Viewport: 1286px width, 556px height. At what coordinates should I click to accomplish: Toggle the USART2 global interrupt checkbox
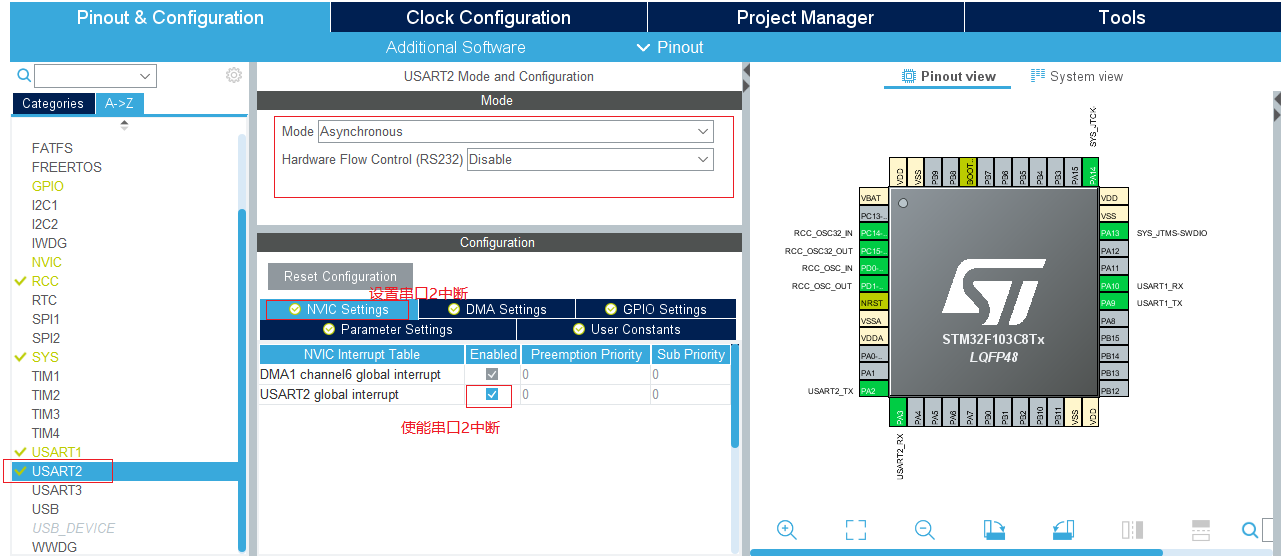tap(492, 394)
